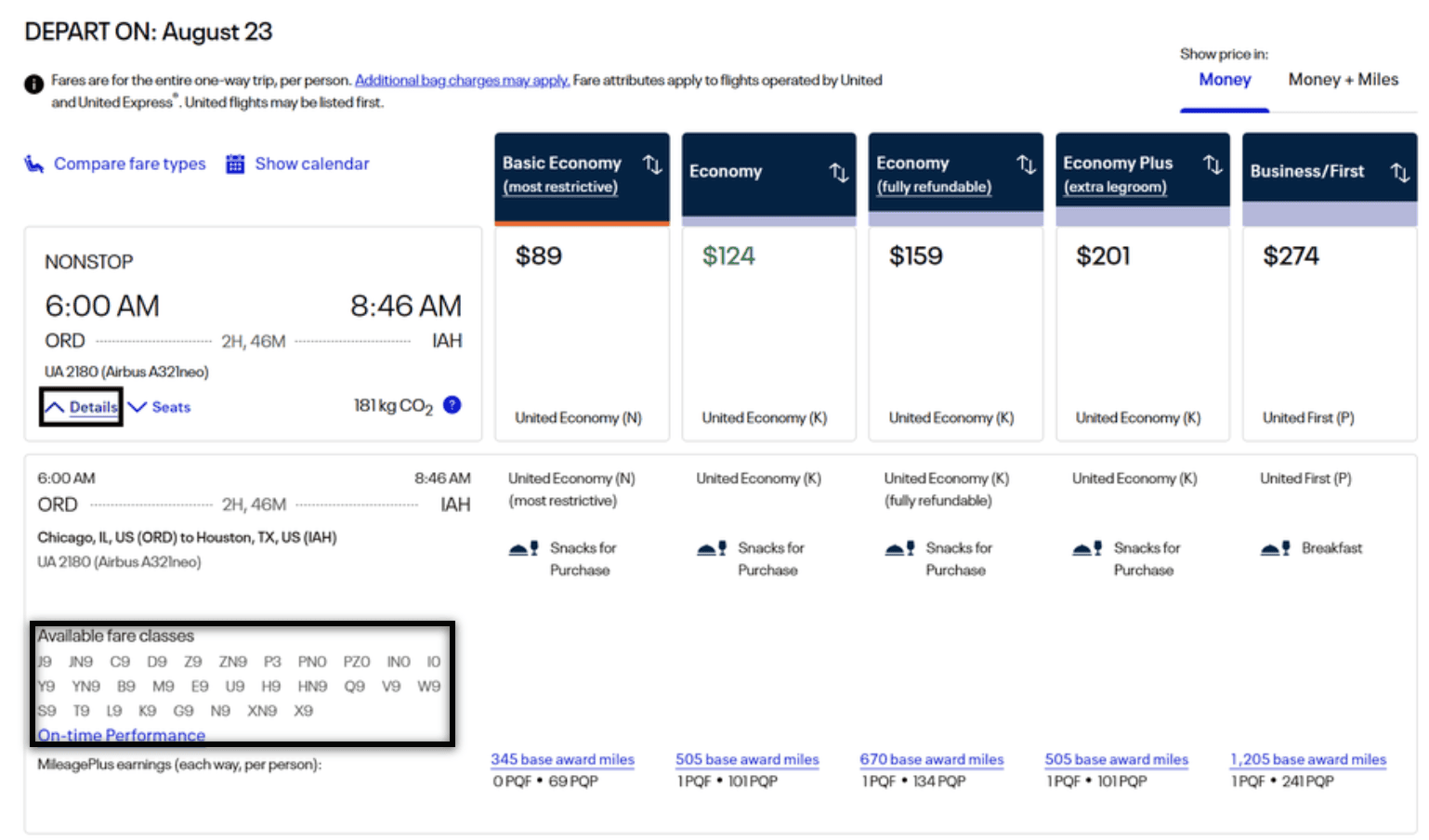Click the calendar icon next to Show calendar

(x=235, y=164)
